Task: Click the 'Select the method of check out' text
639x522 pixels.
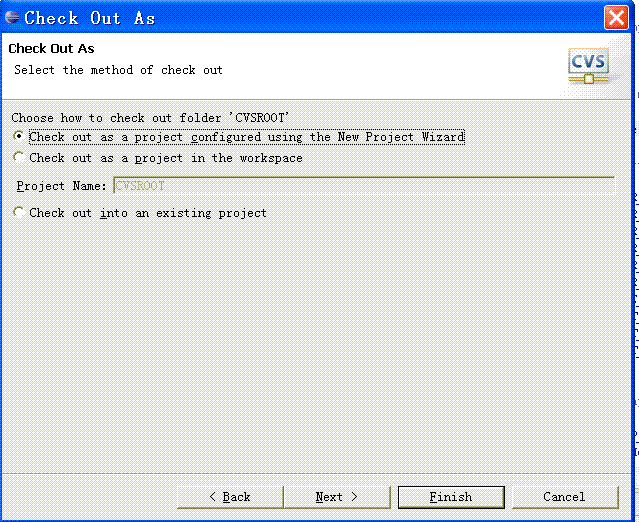Action: coord(119,70)
